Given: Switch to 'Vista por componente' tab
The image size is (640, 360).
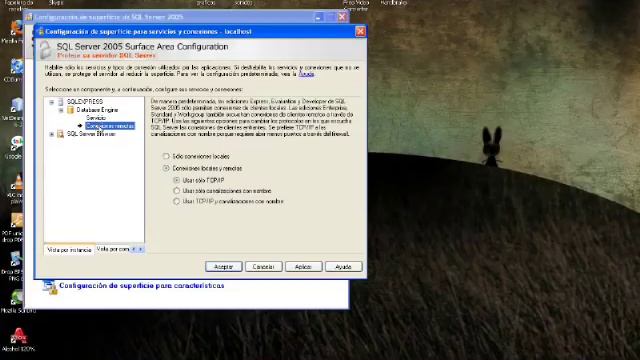Looking at the screenshot, I should 113,249.
